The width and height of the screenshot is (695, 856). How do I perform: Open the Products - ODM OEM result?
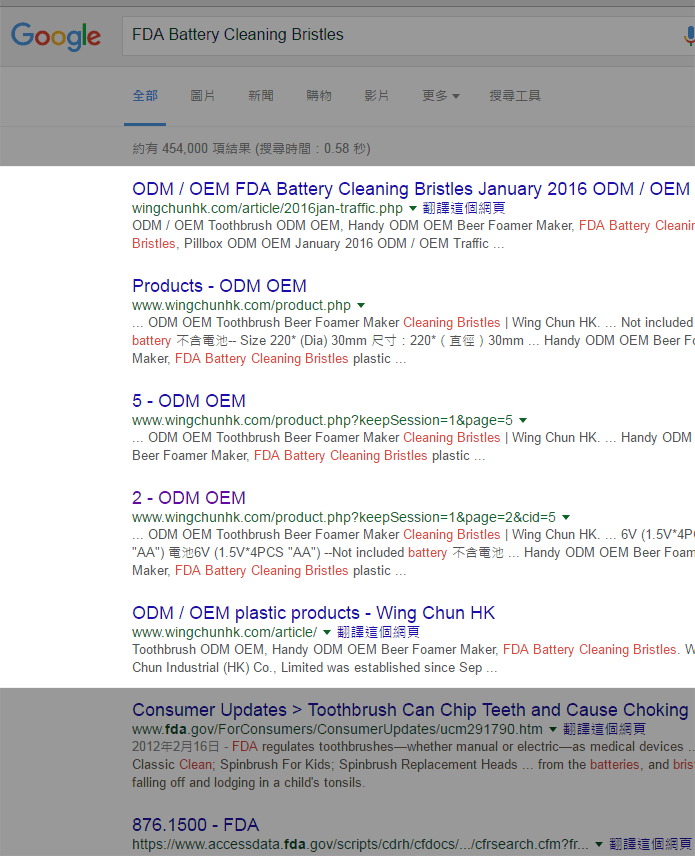pyautogui.click(x=219, y=286)
